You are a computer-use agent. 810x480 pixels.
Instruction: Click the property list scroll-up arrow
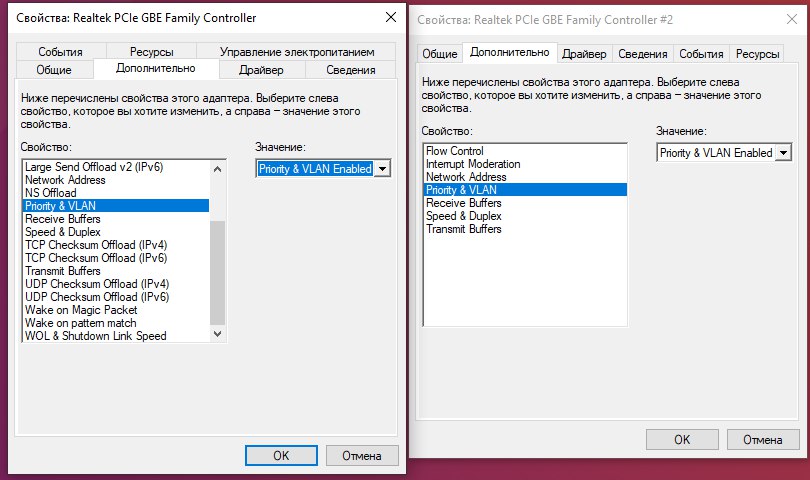[x=217, y=169]
